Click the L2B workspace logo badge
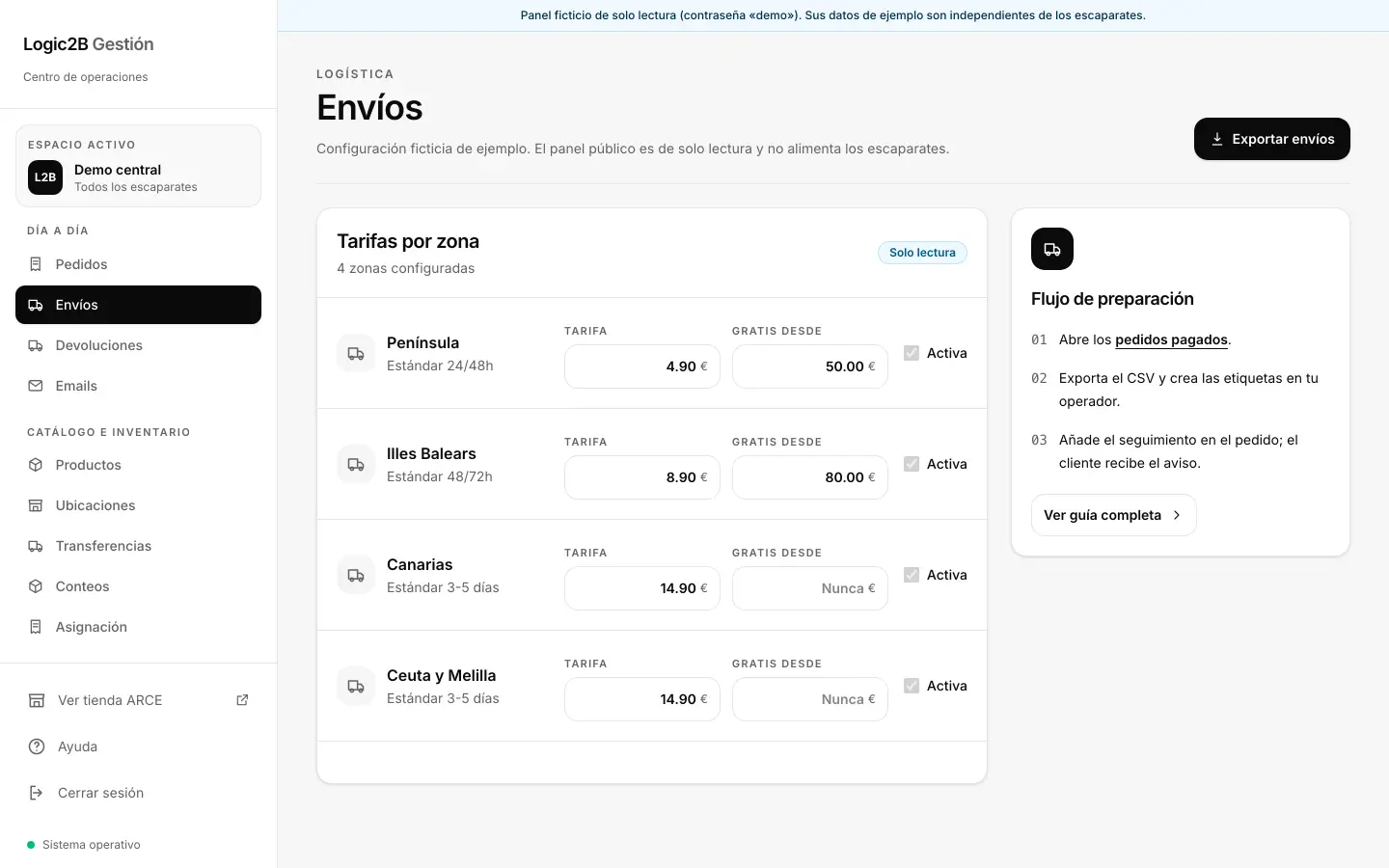The height and width of the screenshot is (868, 1389). point(45,177)
